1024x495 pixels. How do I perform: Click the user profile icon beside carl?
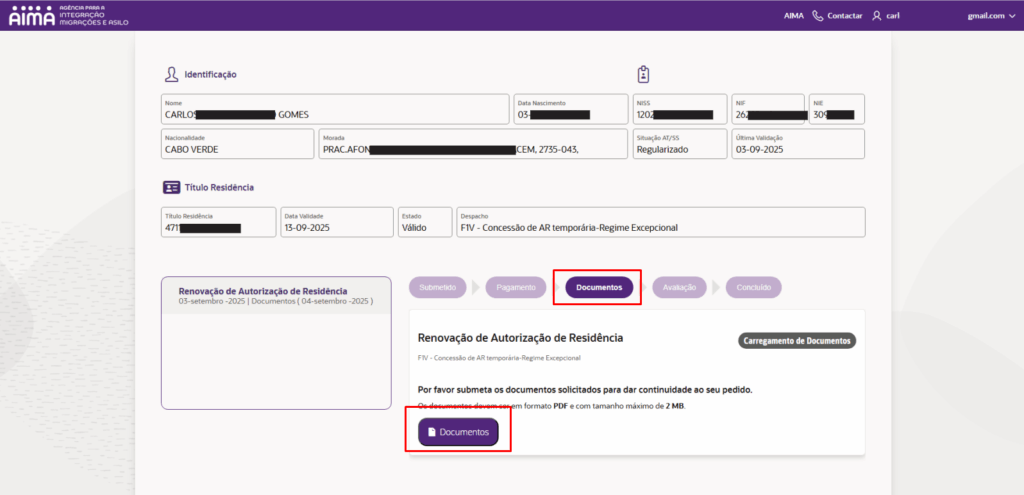tap(877, 16)
